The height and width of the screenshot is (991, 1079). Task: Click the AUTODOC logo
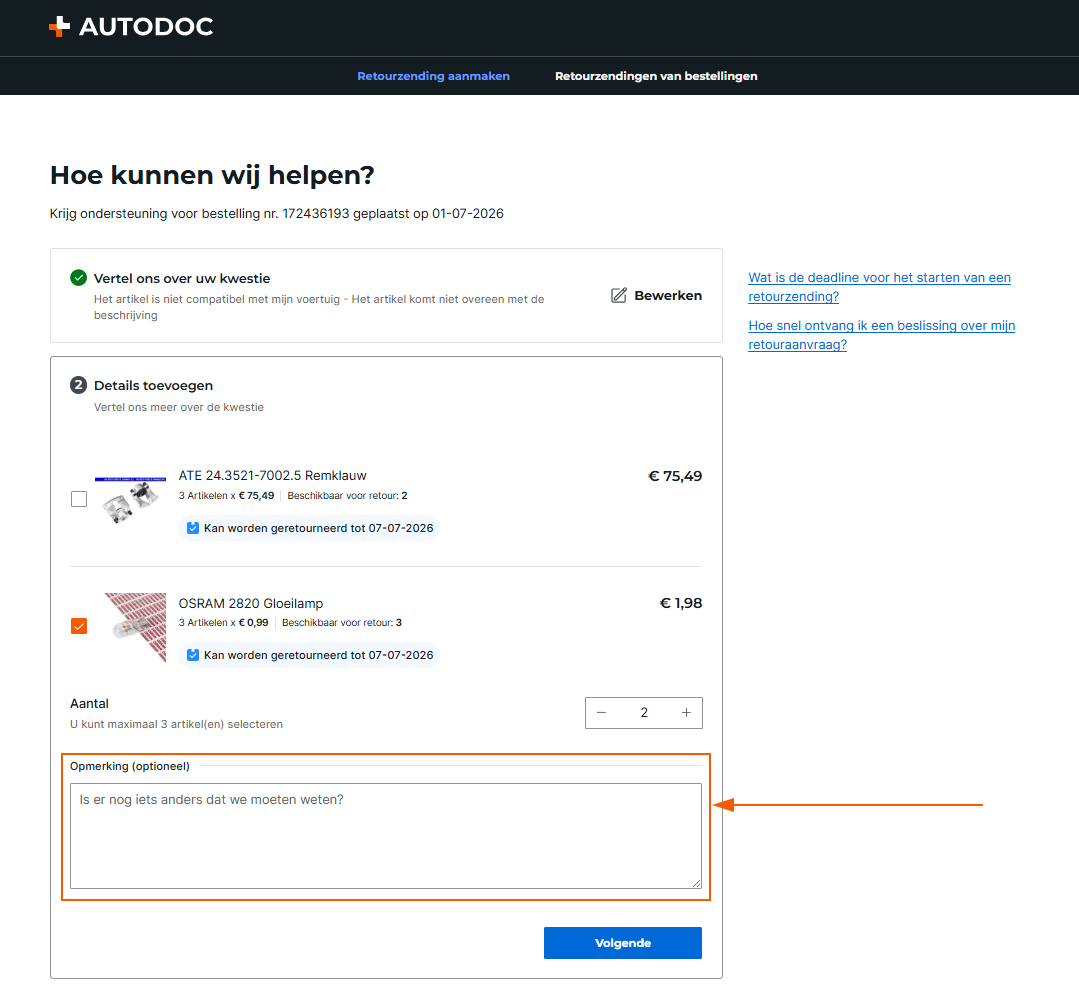click(131, 27)
